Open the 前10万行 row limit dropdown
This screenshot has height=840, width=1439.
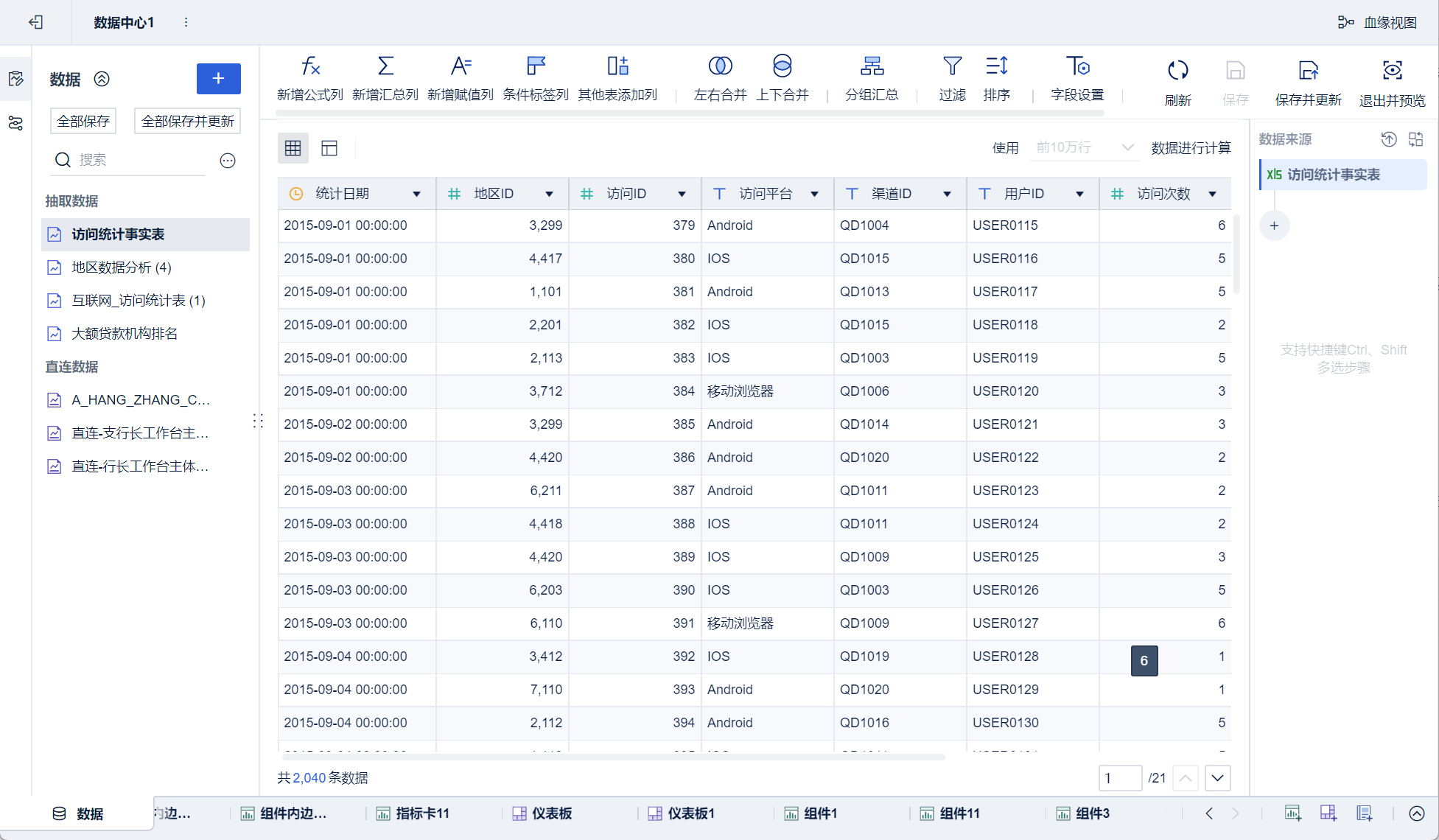1084,147
